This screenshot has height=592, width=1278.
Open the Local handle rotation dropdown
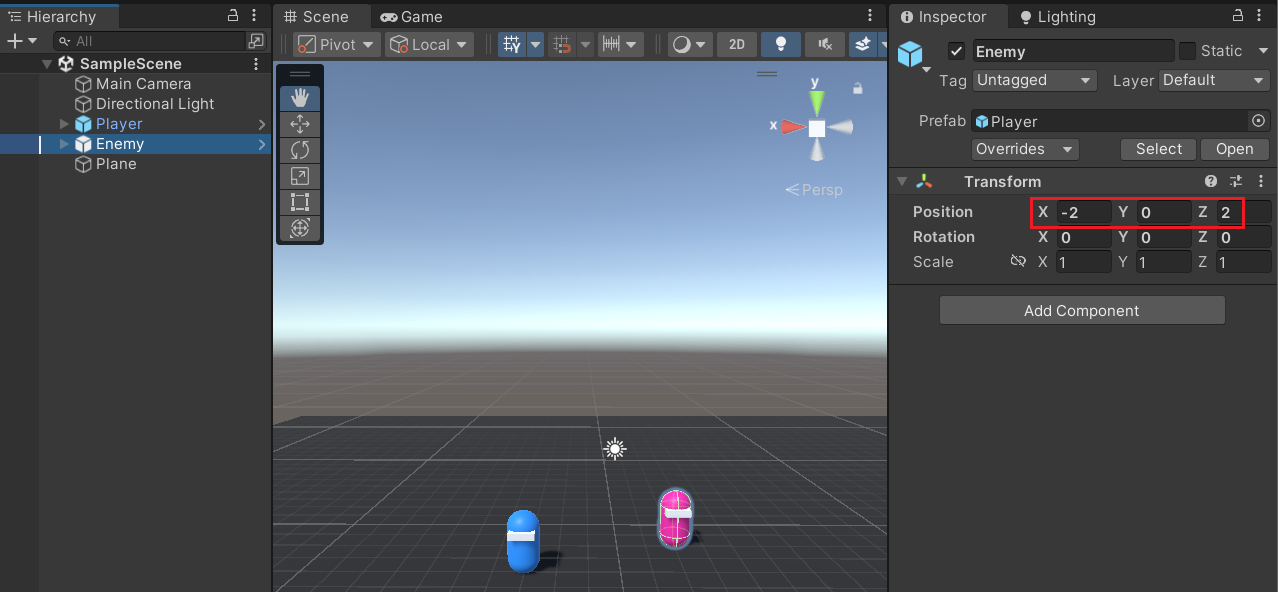(x=430, y=45)
